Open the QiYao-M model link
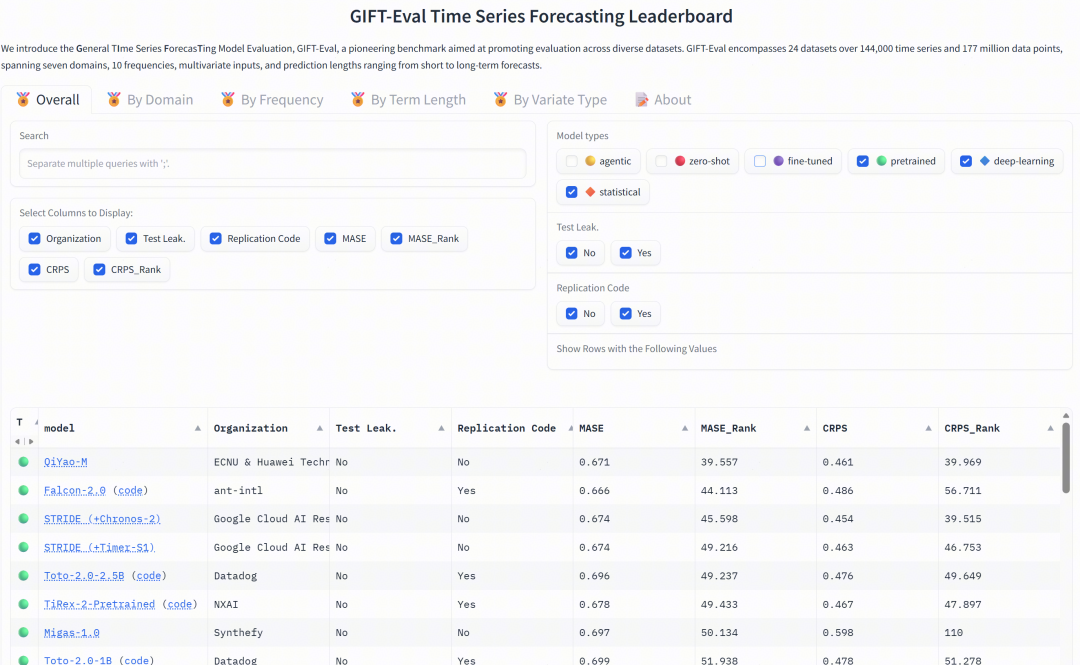 tap(65, 462)
